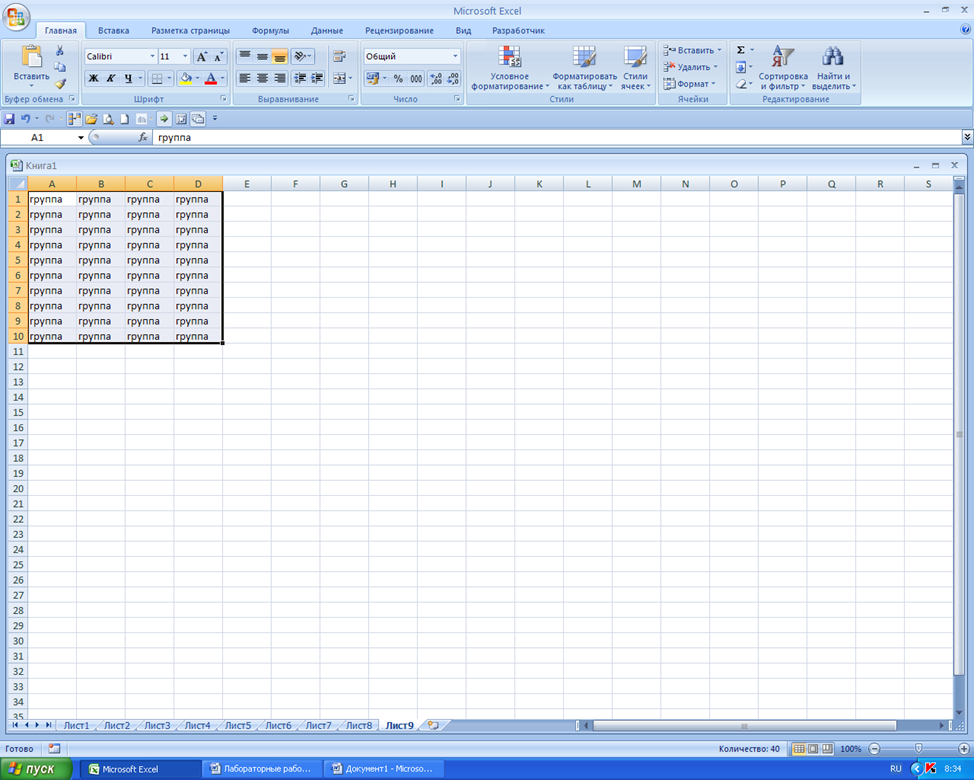The width and height of the screenshot is (974, 780).
Task: Switch to the Вставка ribbon tab
Action: point(114,30)
